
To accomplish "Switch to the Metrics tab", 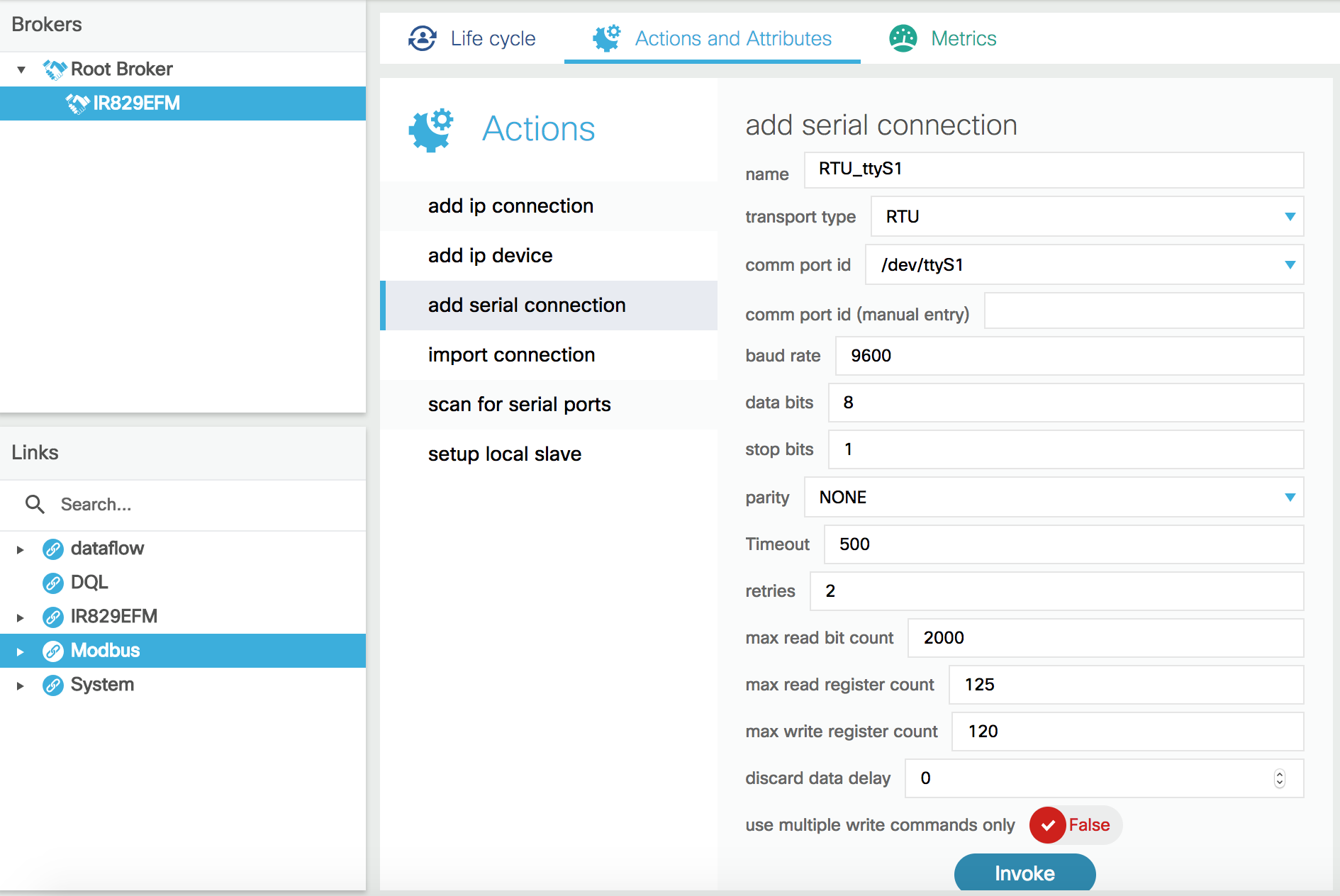I will click(963, 38).
